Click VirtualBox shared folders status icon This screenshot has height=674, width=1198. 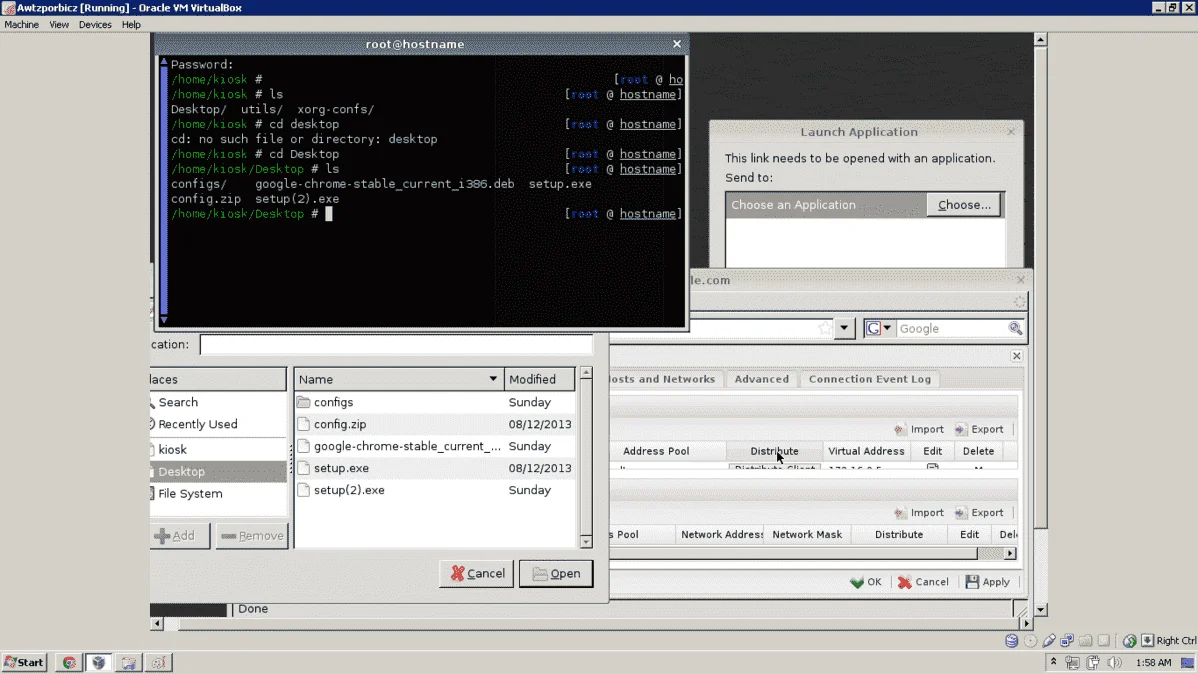pyautogui.click(x=1085, y=640)
